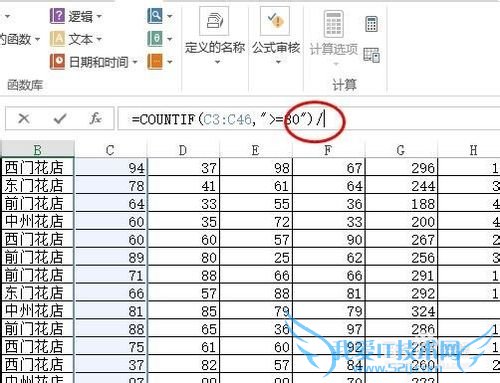Open the Math and Trig functions icon
The width and height of the screenshot is (500, 383).
pyautogui.click(x=155, y=39)
